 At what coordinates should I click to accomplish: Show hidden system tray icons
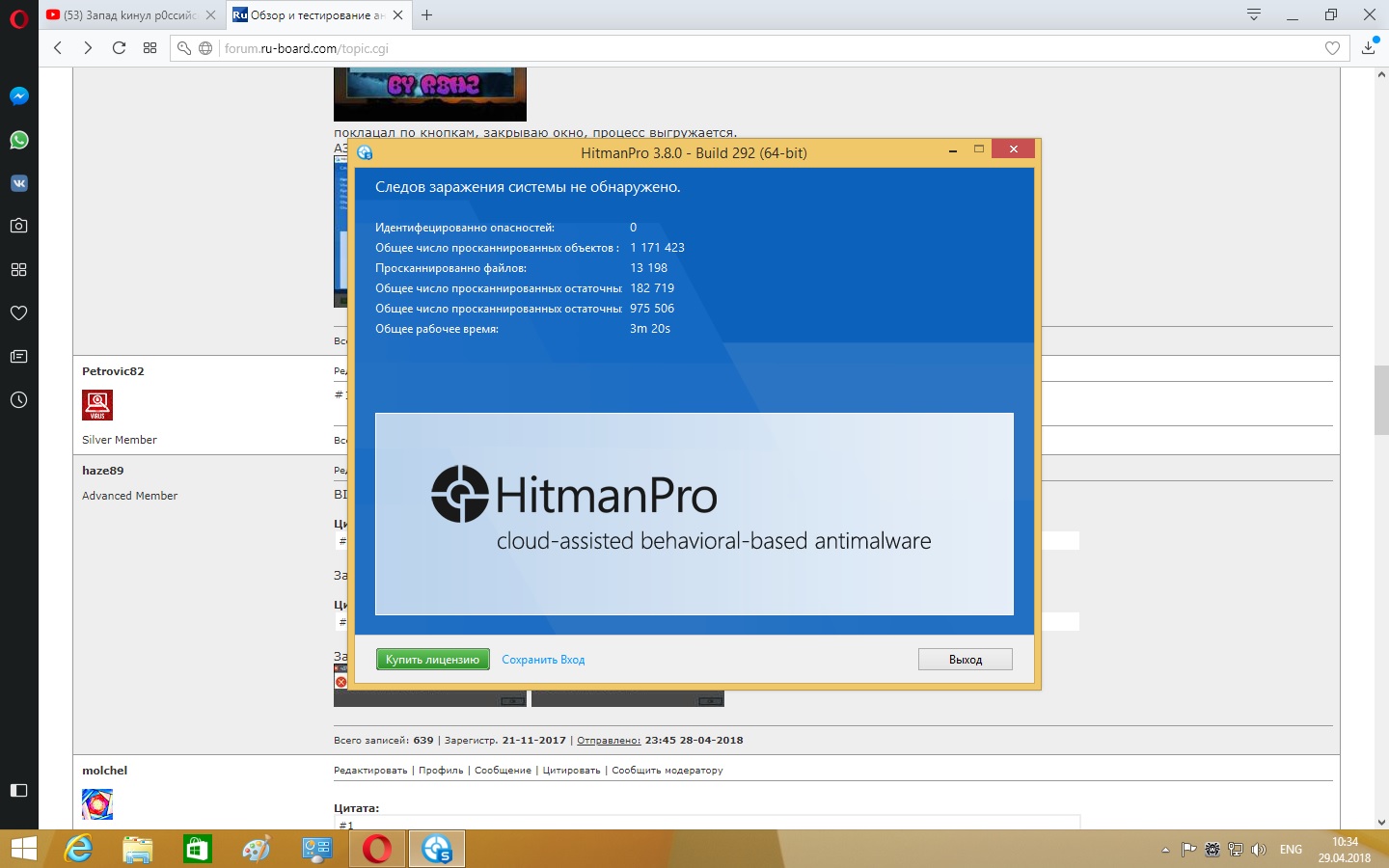[1165, 850]
